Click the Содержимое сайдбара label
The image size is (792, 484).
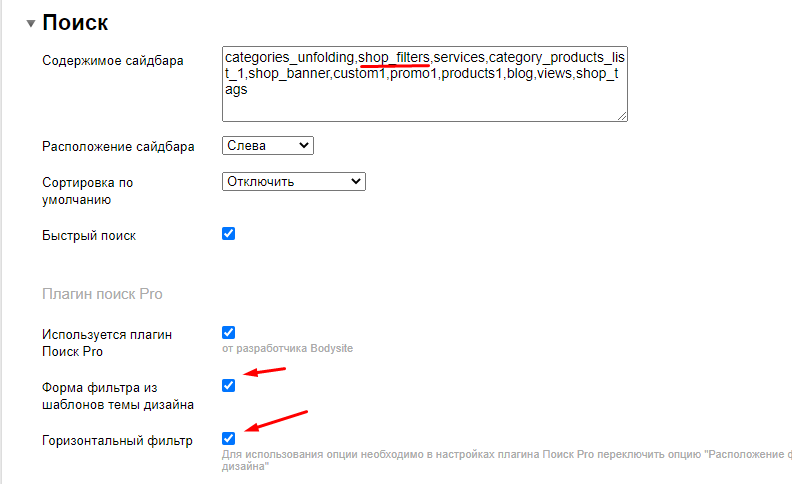(112, 61)
